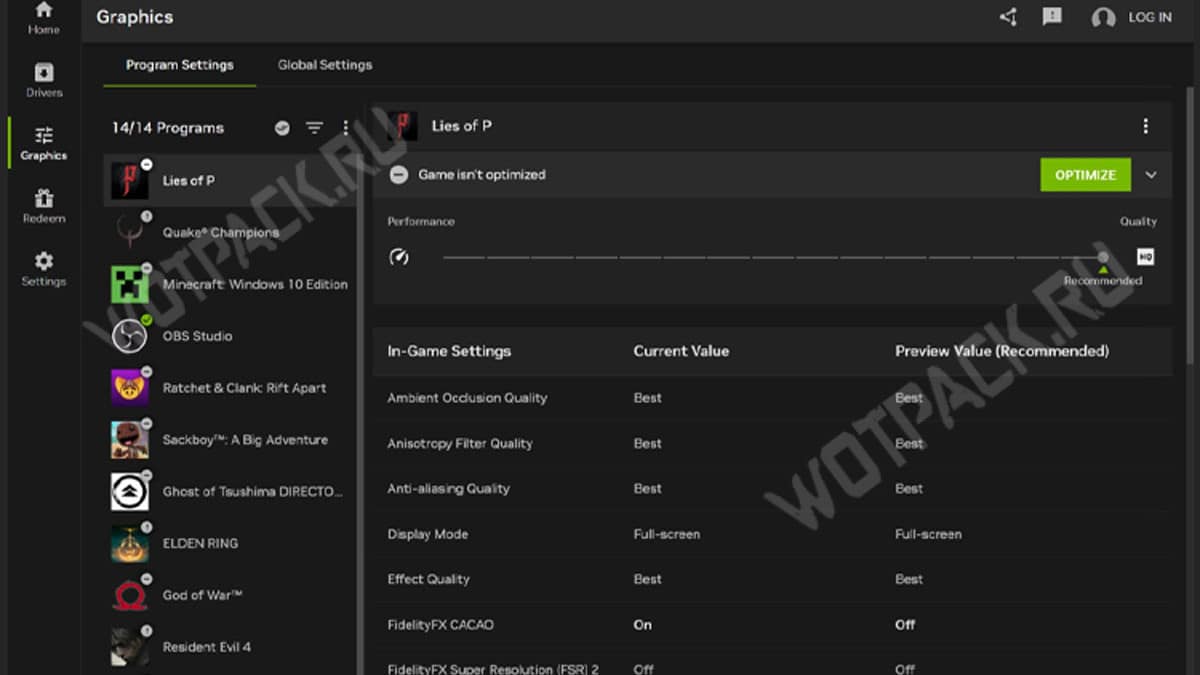This screenshot has width=1200, height=675.
Task: Click the God of War omega icon
Action: click(x=130, y=596)
